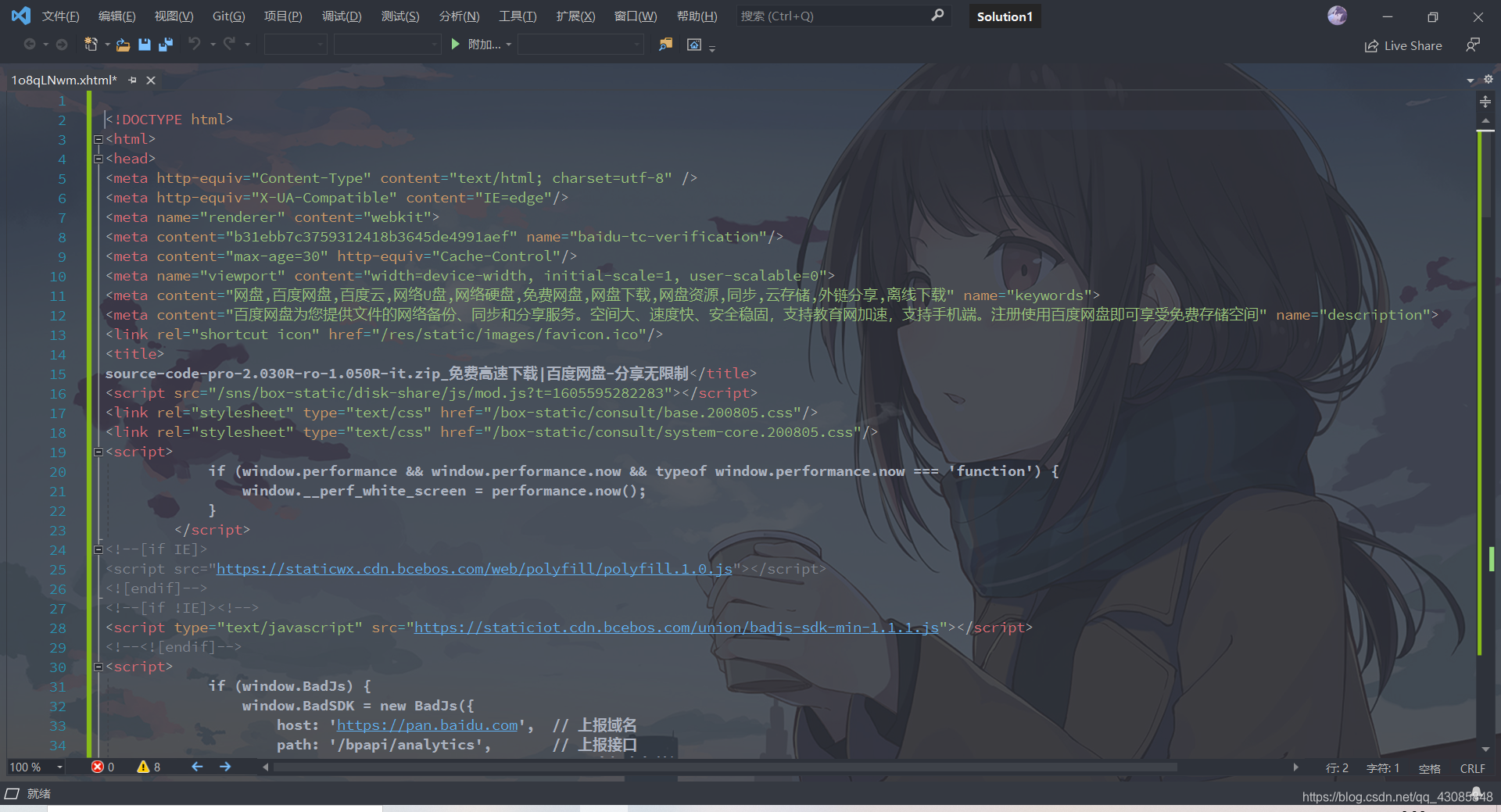The height and width of the screenshot is (812, 1501).
Task: Create a new project with toolbar icon
Action: click(x=91, y=45)
